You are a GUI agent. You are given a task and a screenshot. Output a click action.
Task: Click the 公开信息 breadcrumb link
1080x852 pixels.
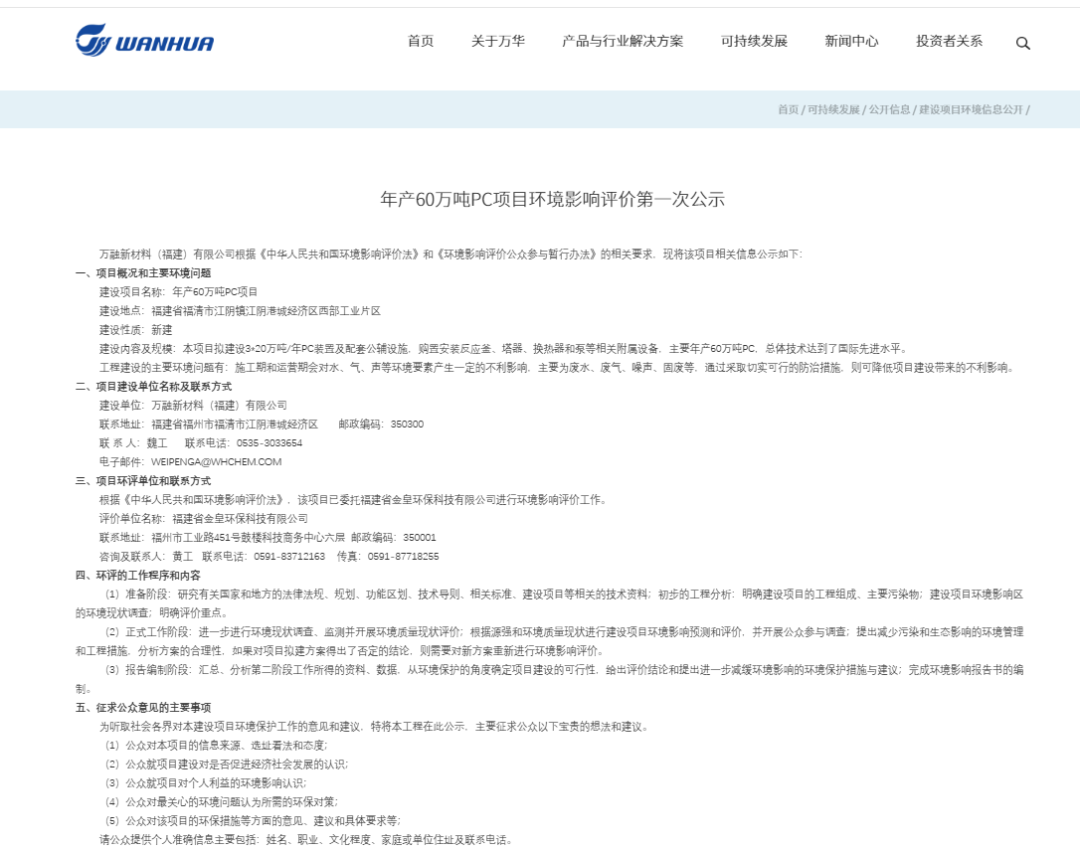tap(889, 110)
